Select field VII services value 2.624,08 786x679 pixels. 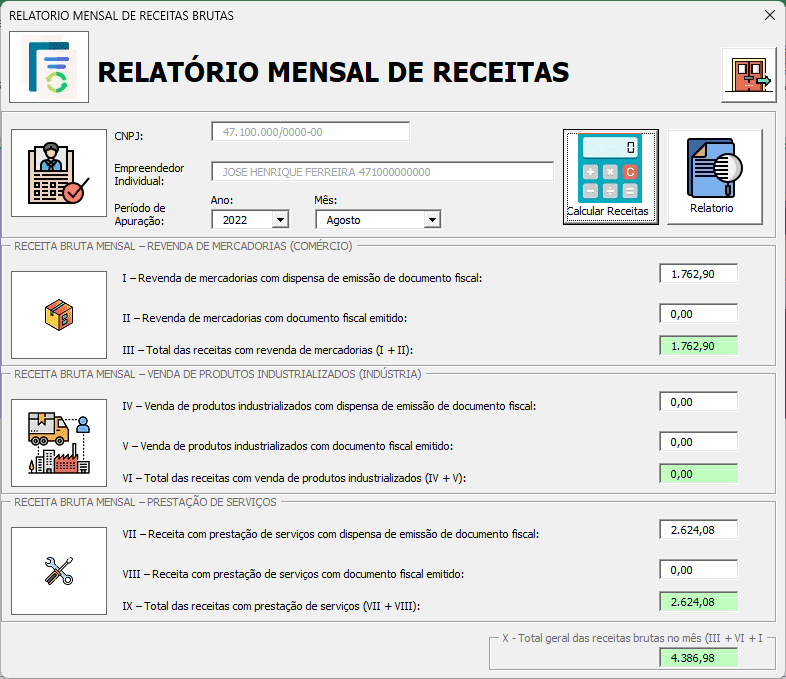coord(698,529)
